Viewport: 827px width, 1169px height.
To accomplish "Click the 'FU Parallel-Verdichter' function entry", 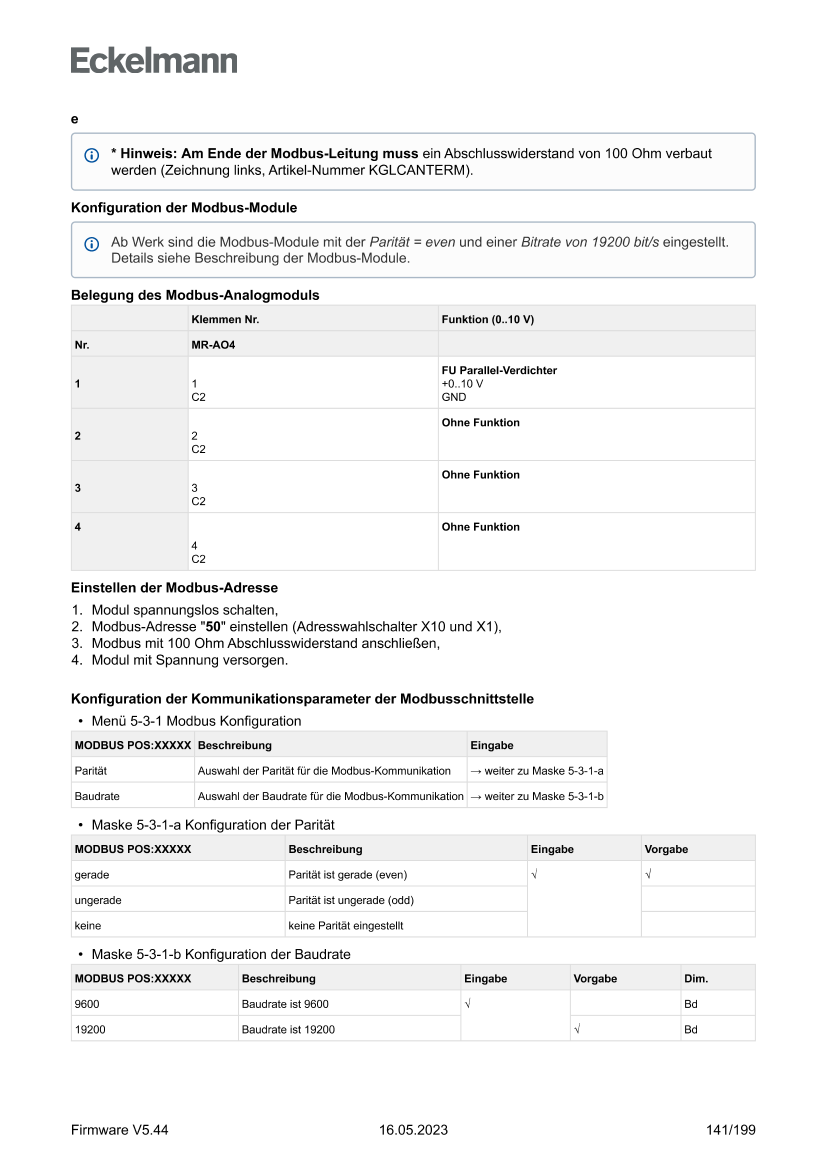I will 499,371.
